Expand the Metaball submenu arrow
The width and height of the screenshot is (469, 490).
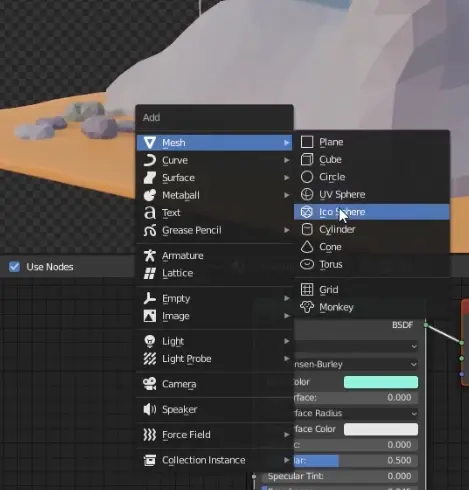point(287,195)
